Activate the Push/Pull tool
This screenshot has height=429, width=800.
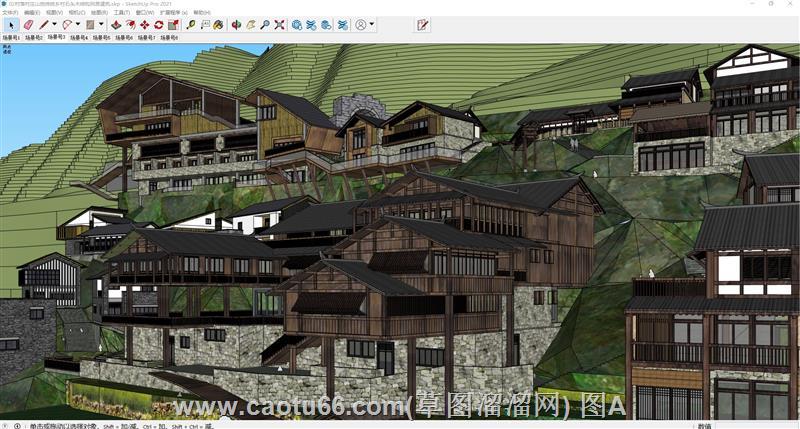click(116, 24)
